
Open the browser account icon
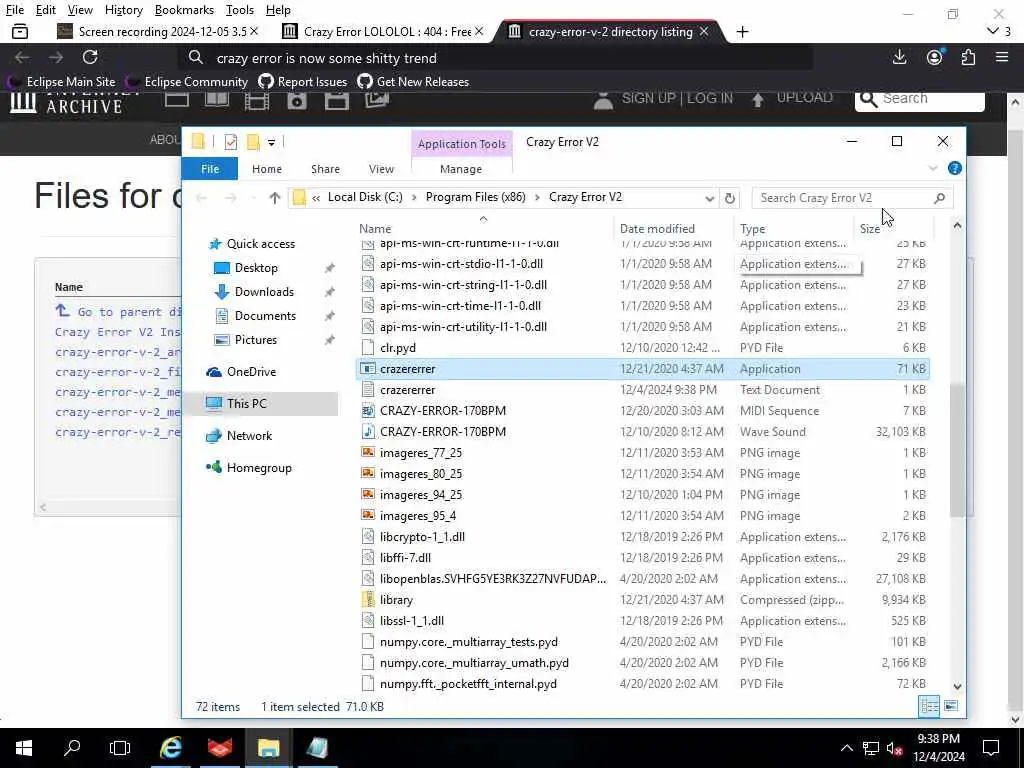point(935,57)
